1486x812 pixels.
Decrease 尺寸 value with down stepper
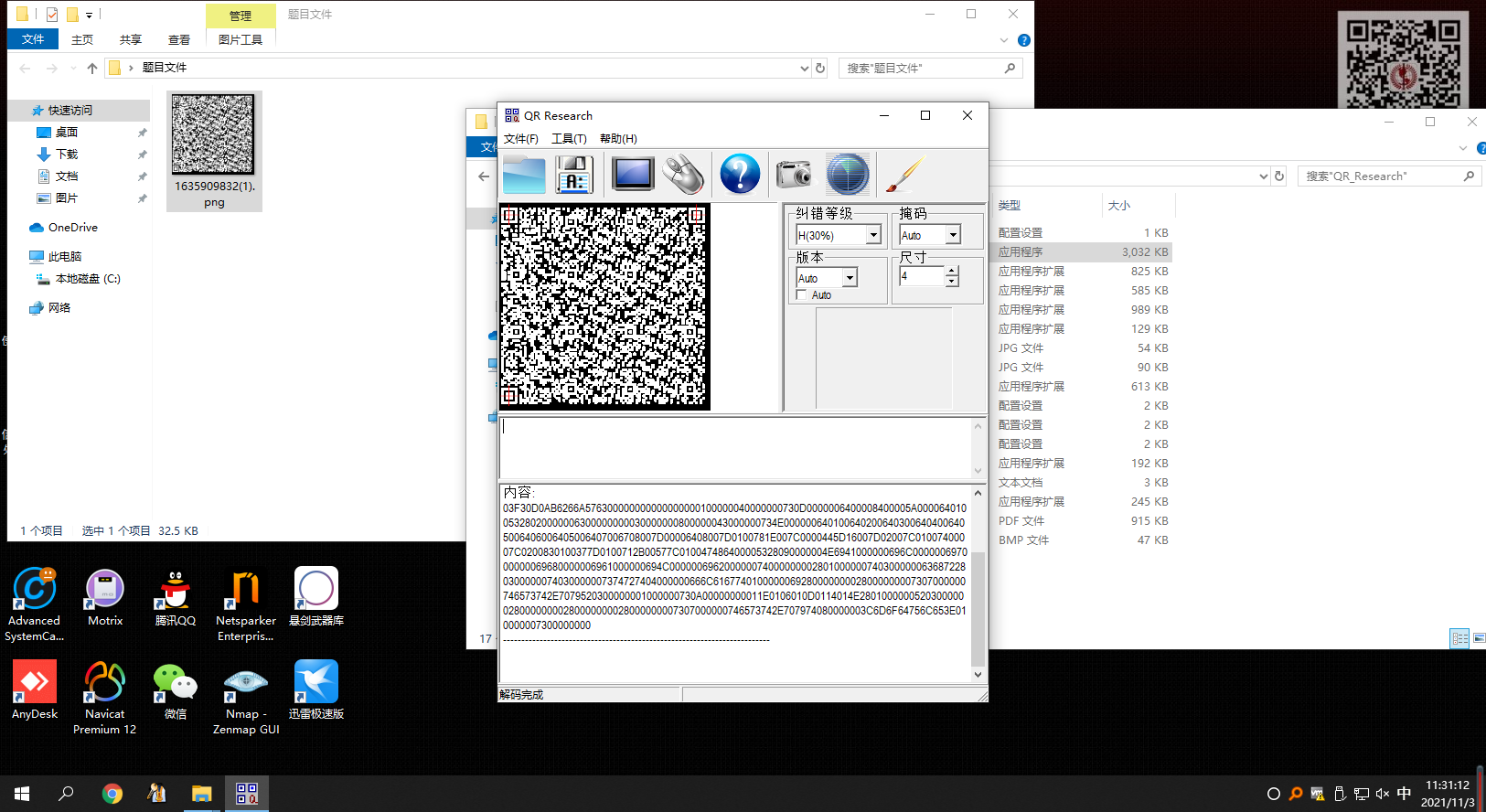[952, 282]
